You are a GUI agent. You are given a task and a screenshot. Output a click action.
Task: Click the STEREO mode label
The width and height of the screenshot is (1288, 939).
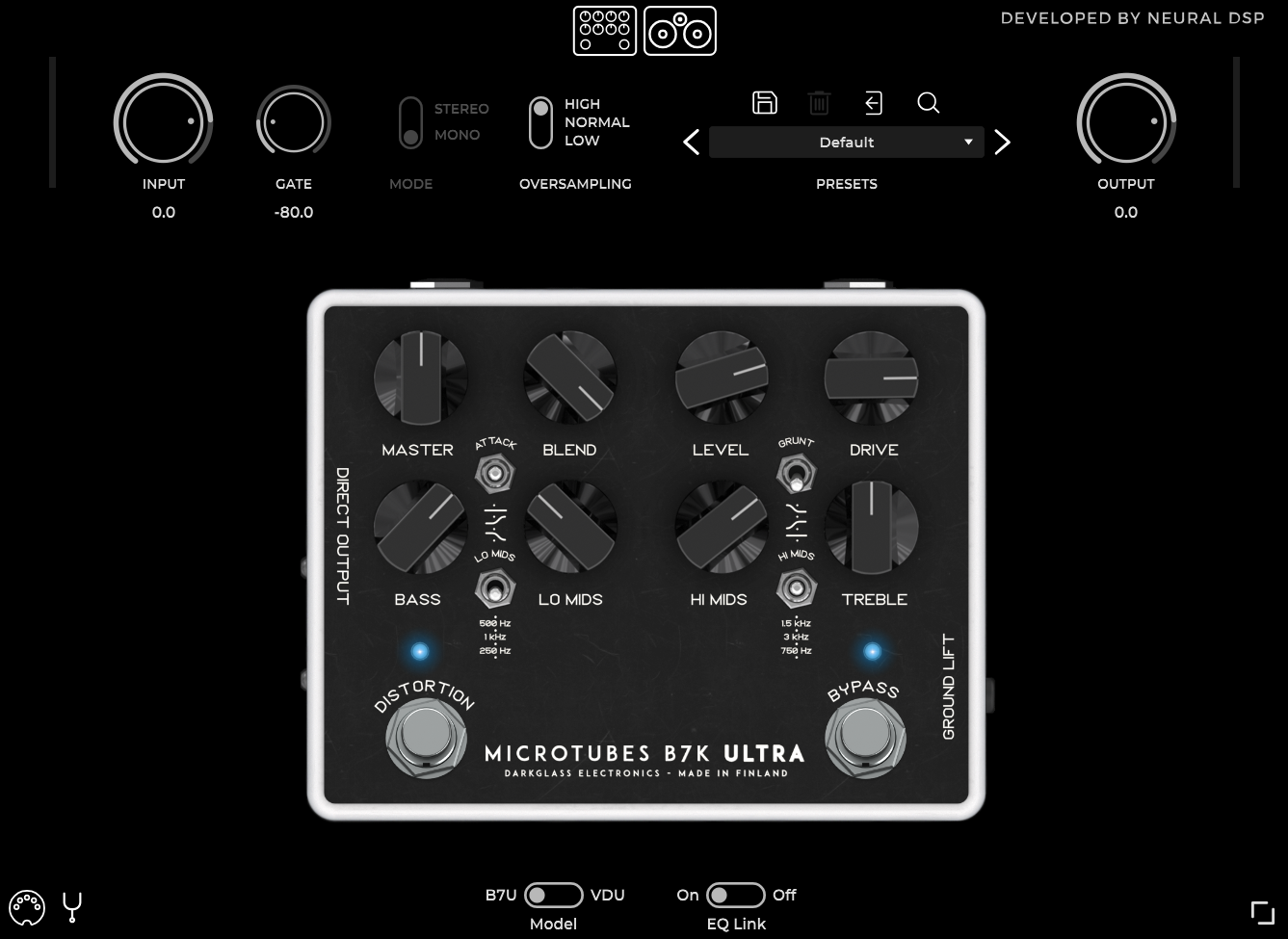[x=461, y=109]
